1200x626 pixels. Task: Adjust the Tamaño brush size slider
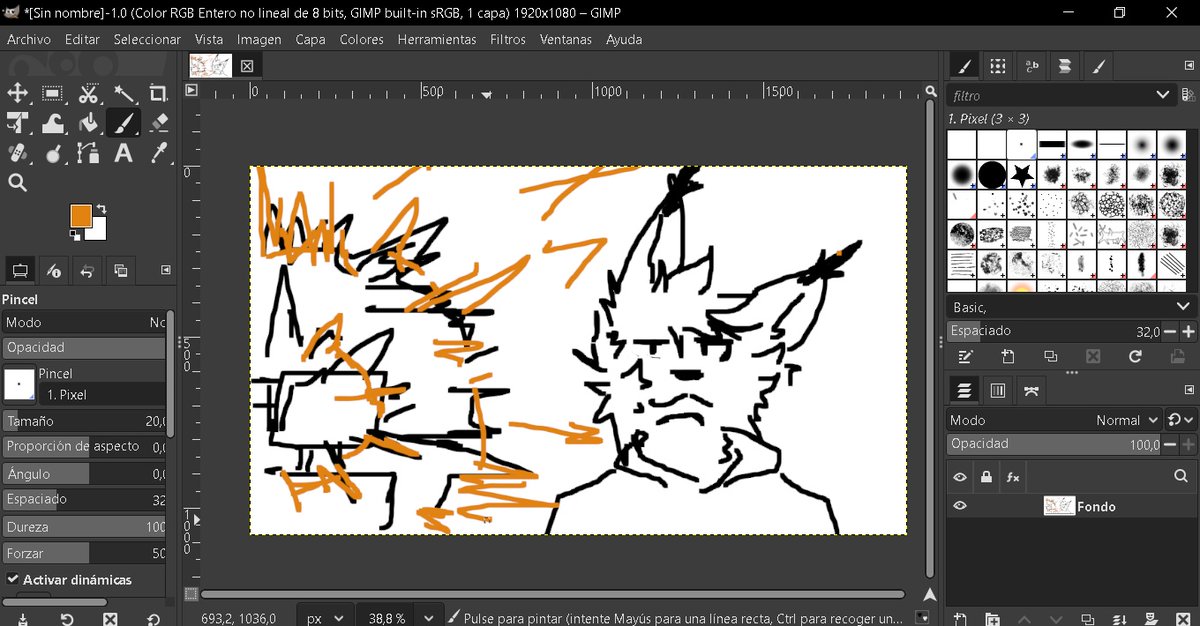[x=84, y=421]
